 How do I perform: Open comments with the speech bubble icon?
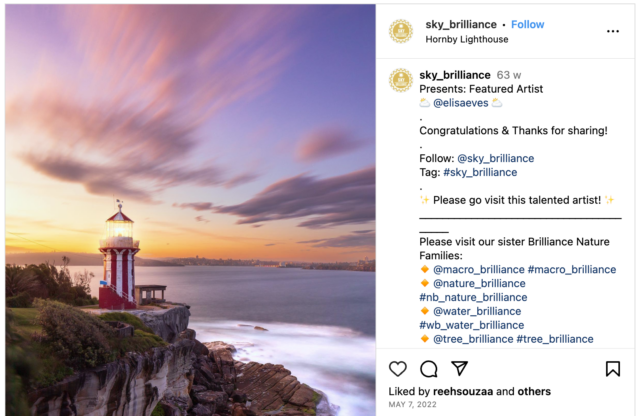click(x=429, y=369)
